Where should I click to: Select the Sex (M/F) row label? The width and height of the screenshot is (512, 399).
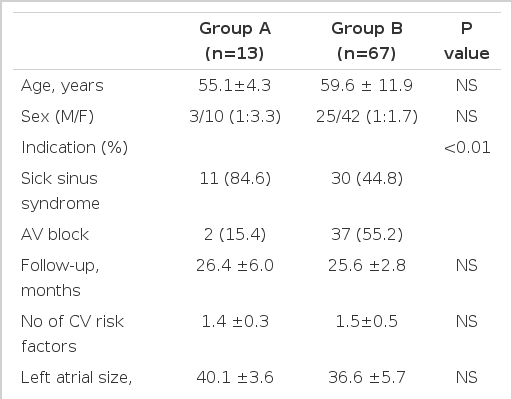(x=57, y=117)
